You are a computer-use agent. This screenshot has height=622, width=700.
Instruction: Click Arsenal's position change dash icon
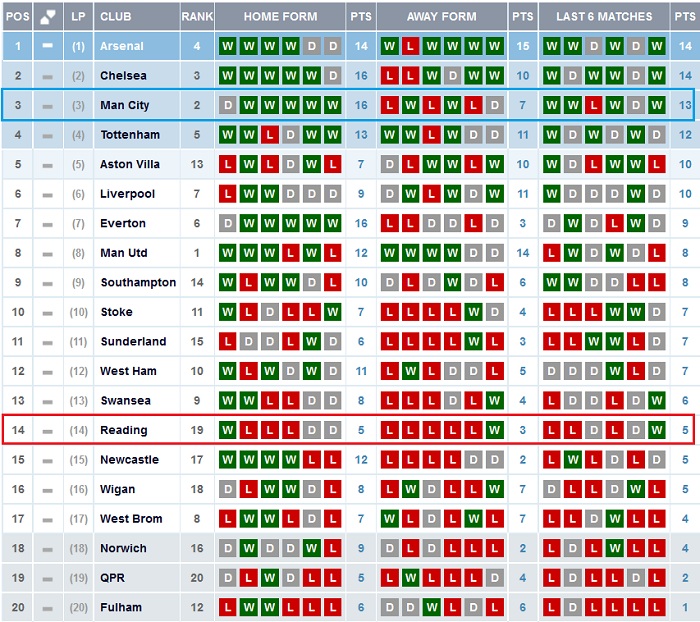pos(48,46)
